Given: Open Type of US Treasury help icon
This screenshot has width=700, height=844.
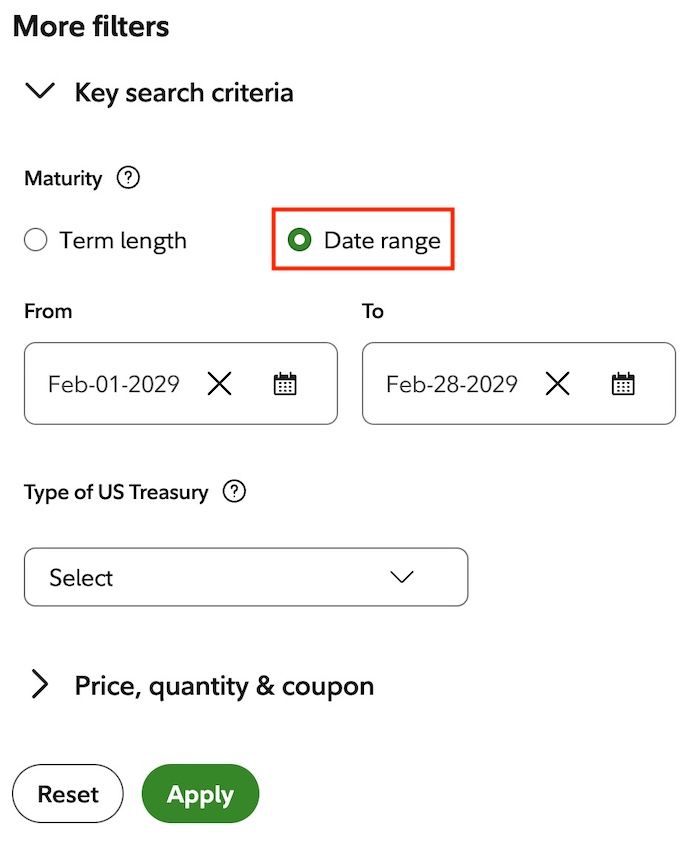Looking at the screenshot, I should pos(234,491).
